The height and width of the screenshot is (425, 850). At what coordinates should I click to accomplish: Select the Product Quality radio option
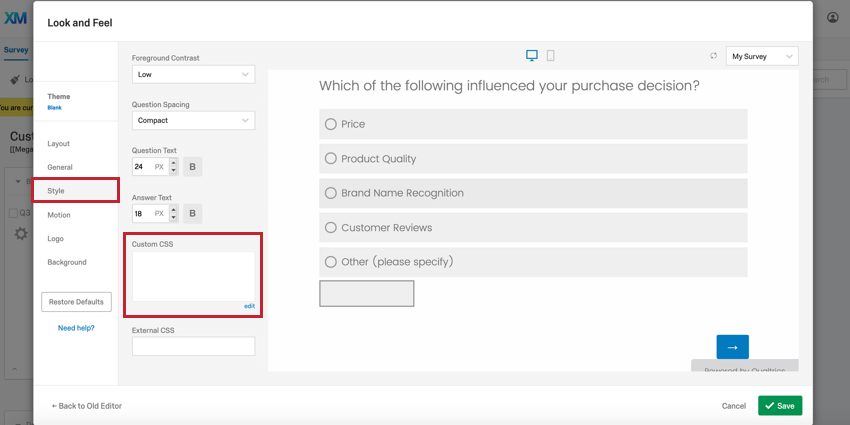click(x=330, y=158)
